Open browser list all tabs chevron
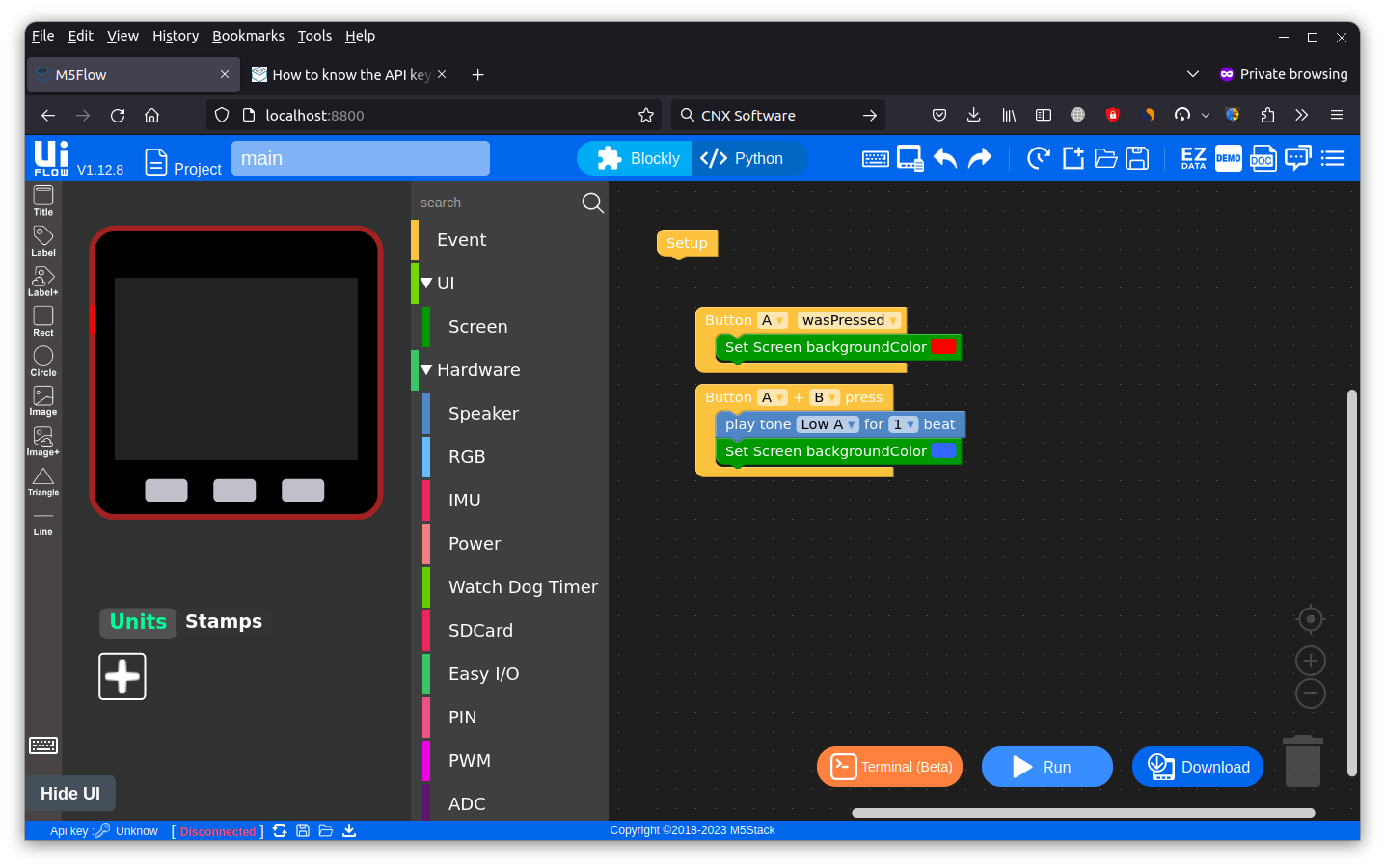 tap(1193, 74)
